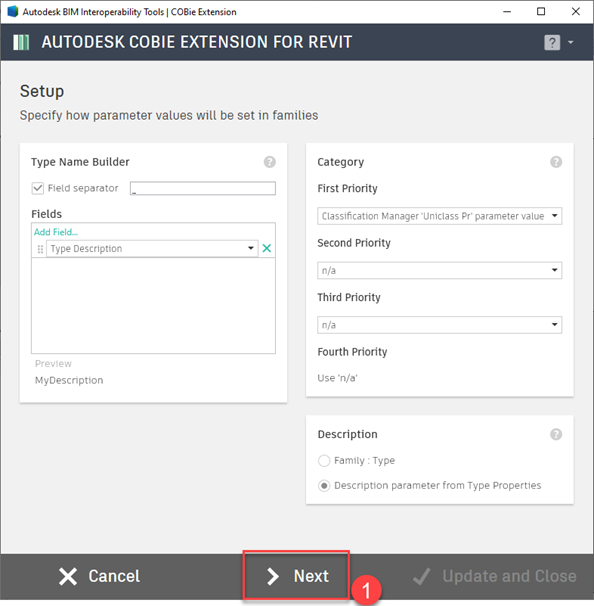Click the Cancel button
Screen dimensions: 594x606
click(99, 576)
